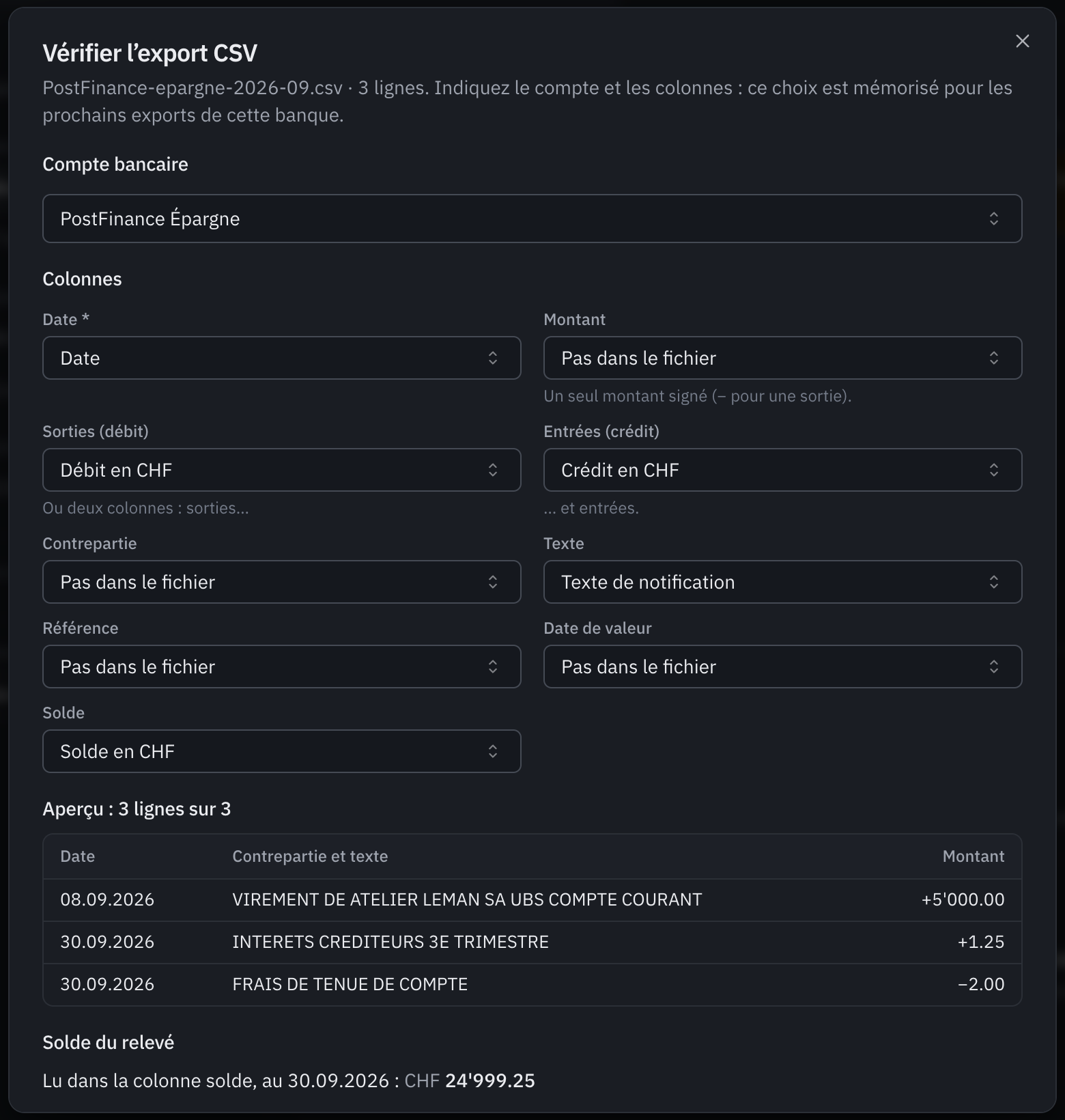The image size is (1065, 1120).
Task: Open the Solde en CHF dropdown
Action: tap(281, 751)
